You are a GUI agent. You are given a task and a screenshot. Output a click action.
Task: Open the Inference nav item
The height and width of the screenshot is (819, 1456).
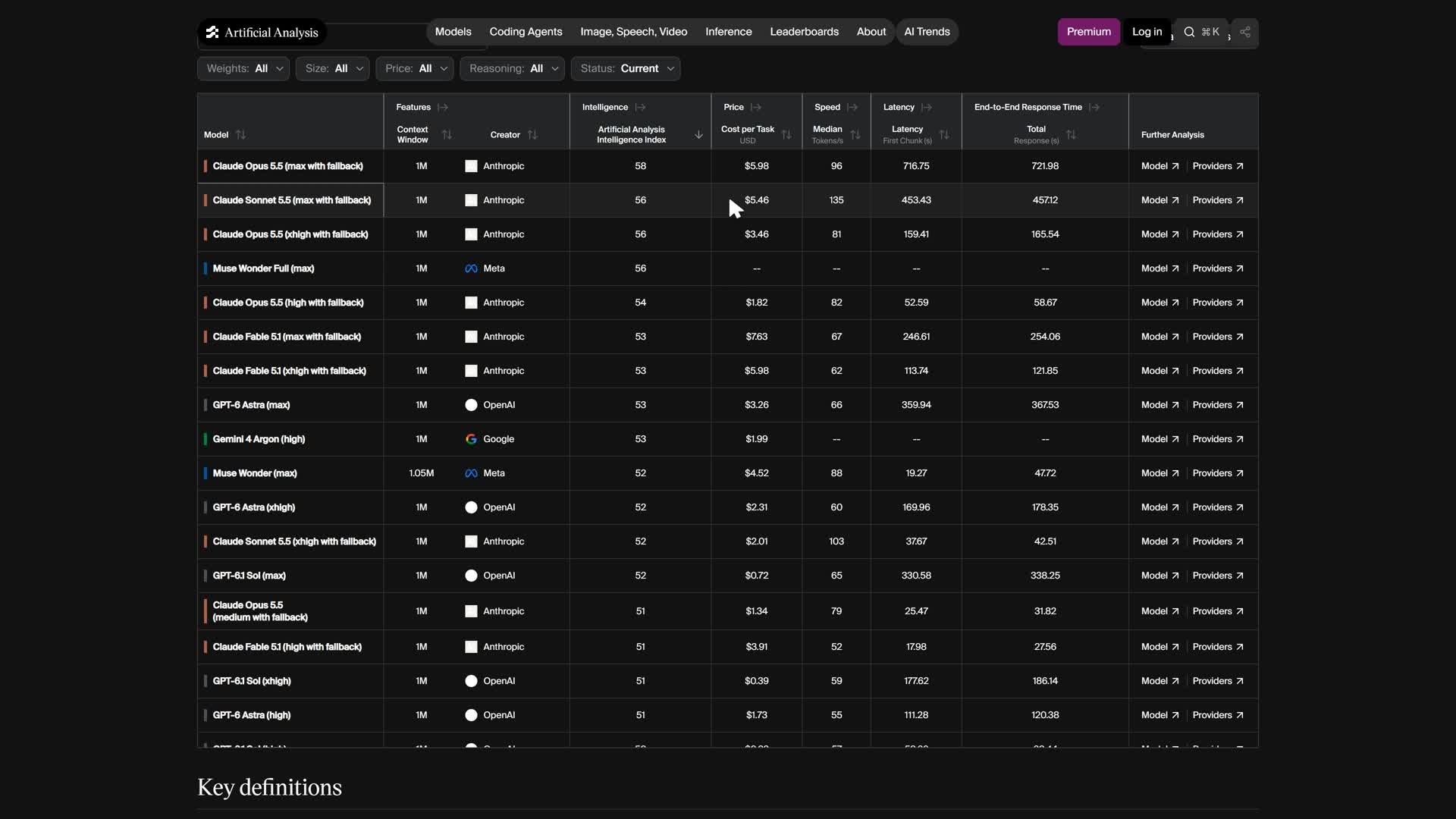[728, 32]
